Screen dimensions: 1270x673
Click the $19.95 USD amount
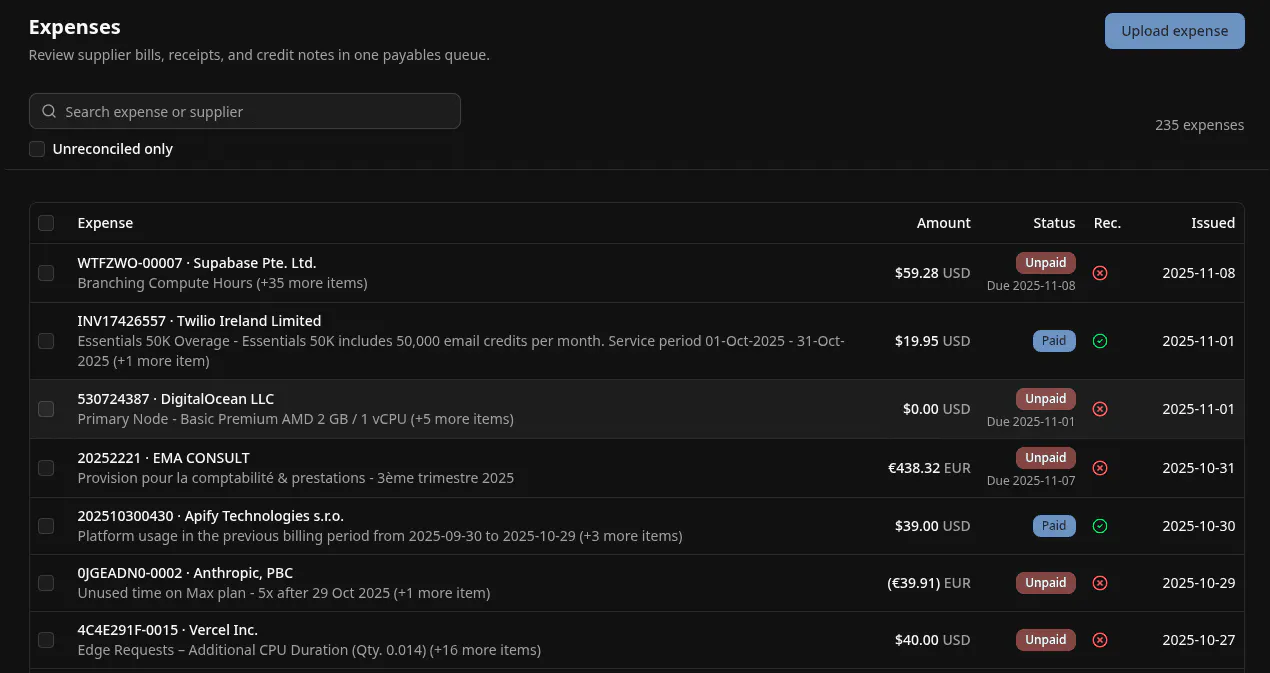(933, 341)
